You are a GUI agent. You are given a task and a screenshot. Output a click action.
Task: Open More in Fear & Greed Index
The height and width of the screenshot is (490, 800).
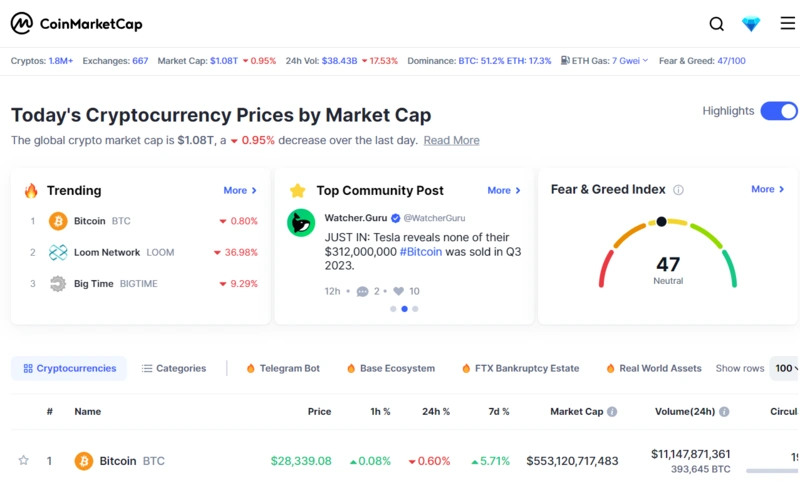[768, 189]
